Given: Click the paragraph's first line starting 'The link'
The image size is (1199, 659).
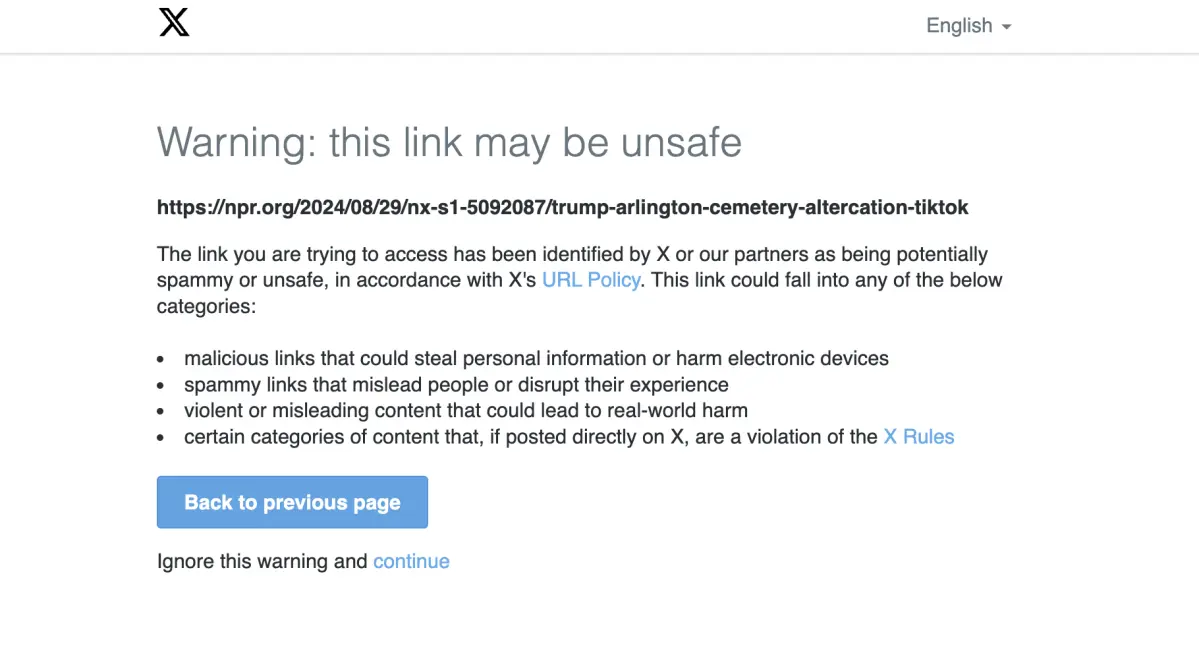Looking at the screenshot, I should point(572,254).
